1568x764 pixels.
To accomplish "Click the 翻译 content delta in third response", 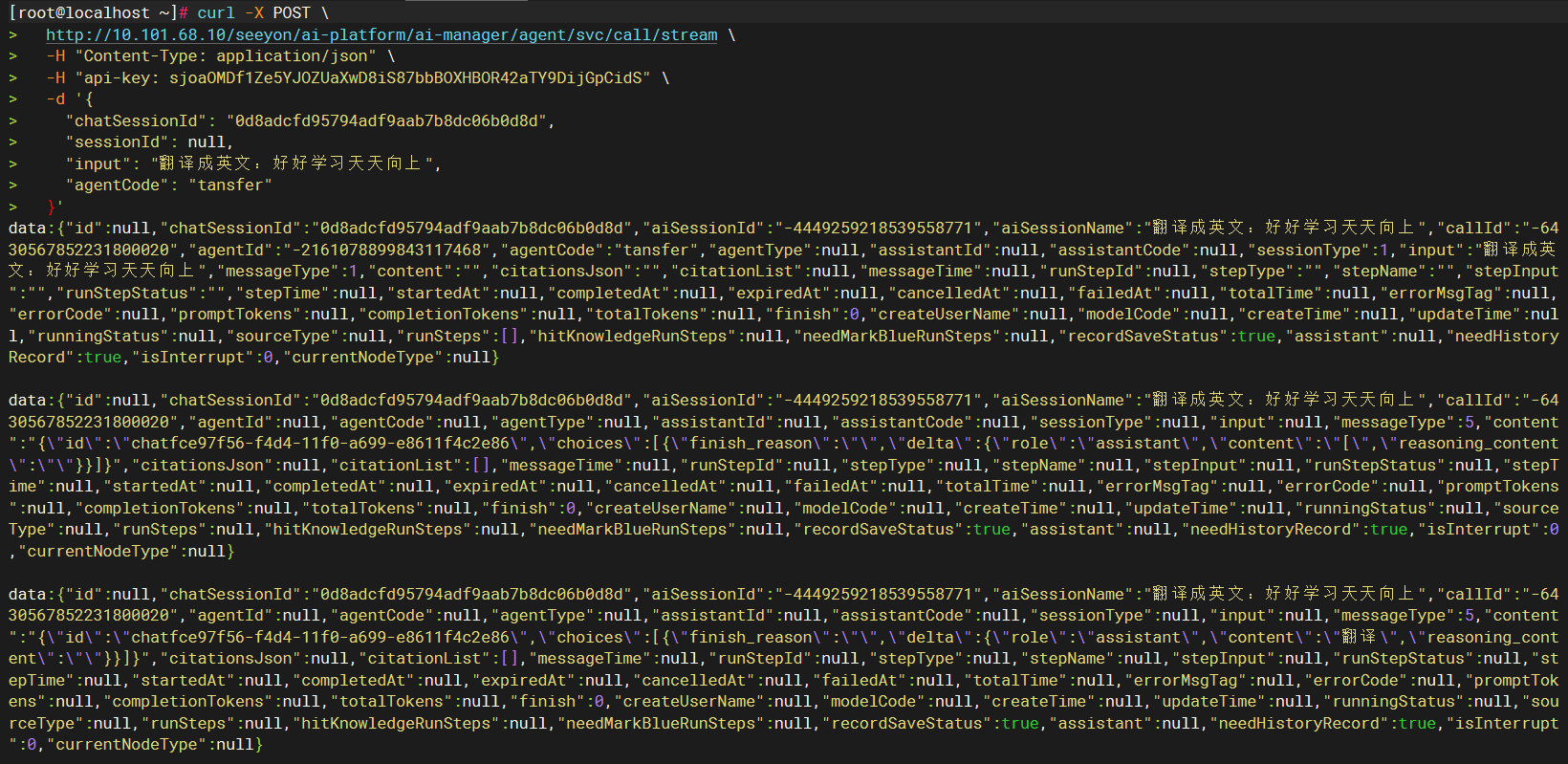I will (x=1358, y=638).
